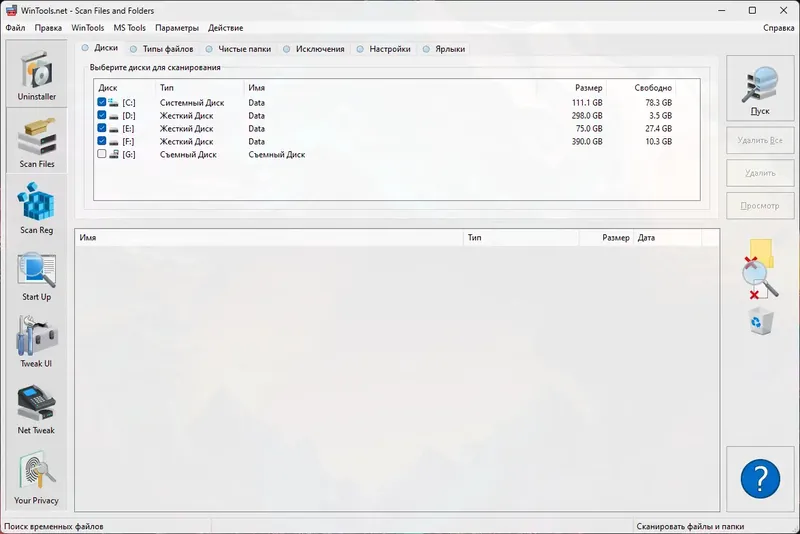Viewport: 800px width, 534px height.
Task: Click the drive list Имя column header
Action: coord(390,88)
